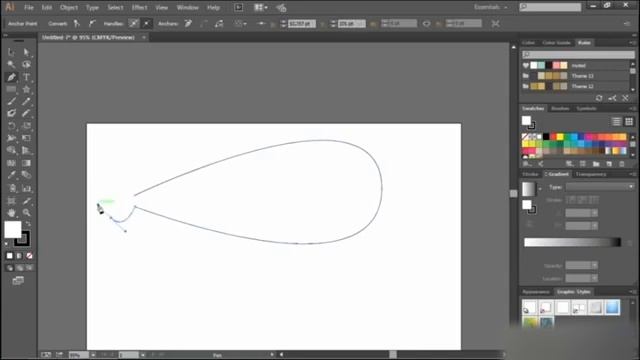
Task: Select the Gradient tool in toolbox
Action: [27, 163]
